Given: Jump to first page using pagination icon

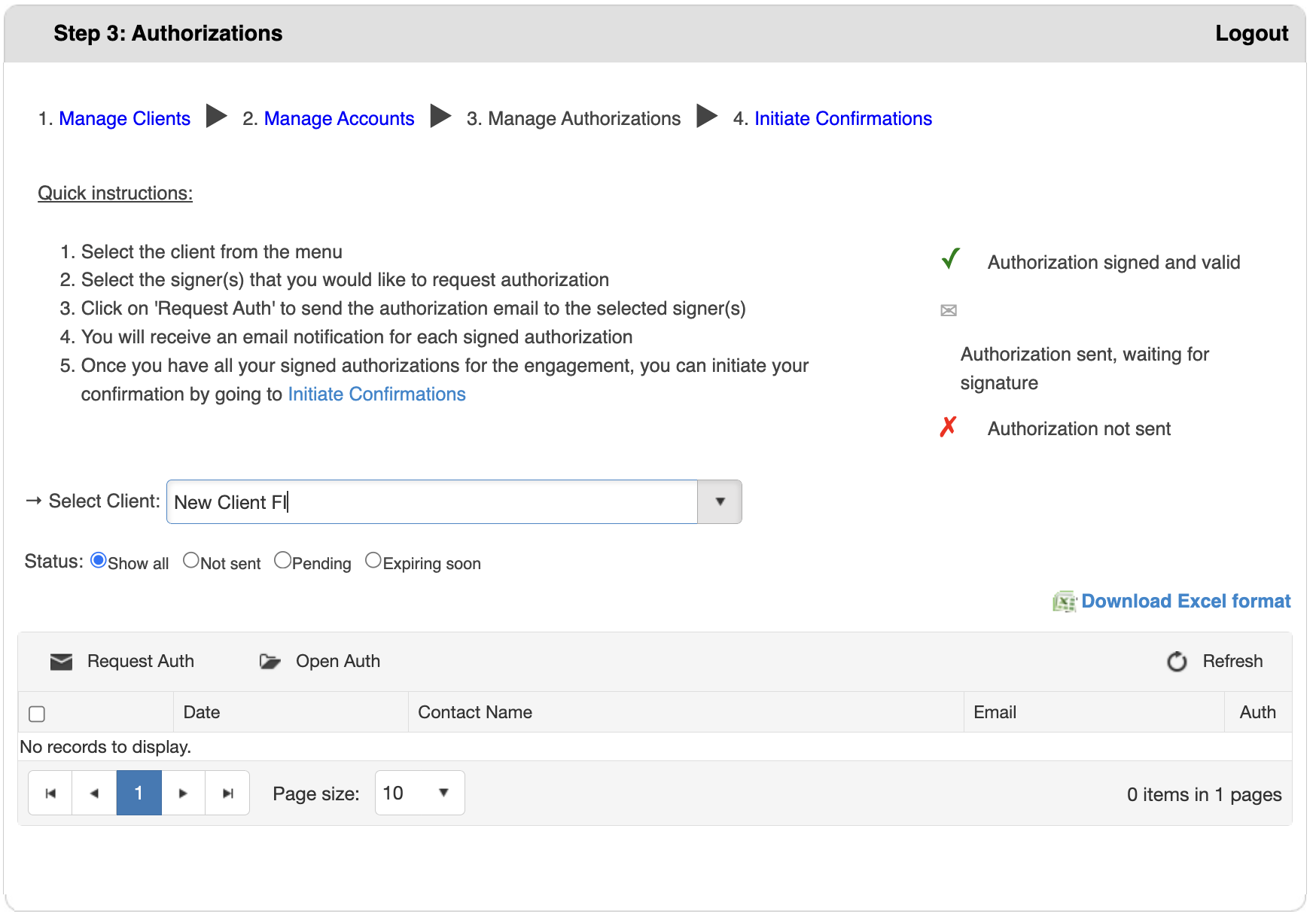Looking at the screenshot, I should 49,793.
